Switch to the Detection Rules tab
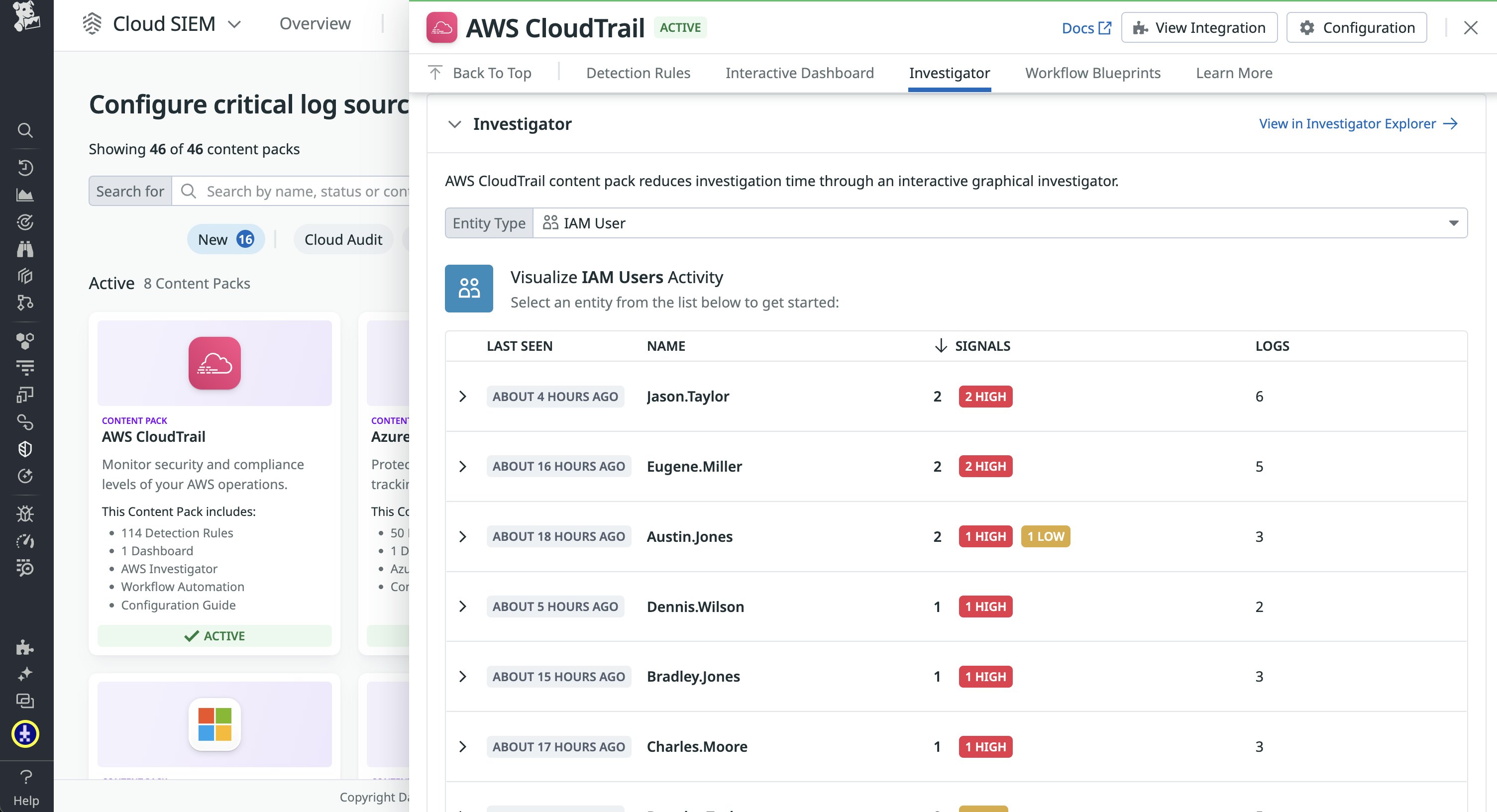This screenshot has height=812, width=1497. click(x=638, y=73)
